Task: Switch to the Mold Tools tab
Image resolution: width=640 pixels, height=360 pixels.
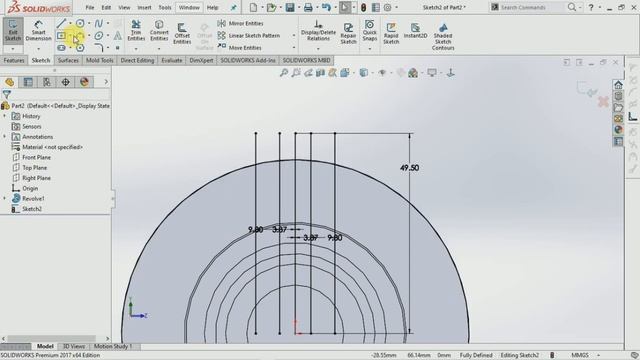Action: click(100, 60)
